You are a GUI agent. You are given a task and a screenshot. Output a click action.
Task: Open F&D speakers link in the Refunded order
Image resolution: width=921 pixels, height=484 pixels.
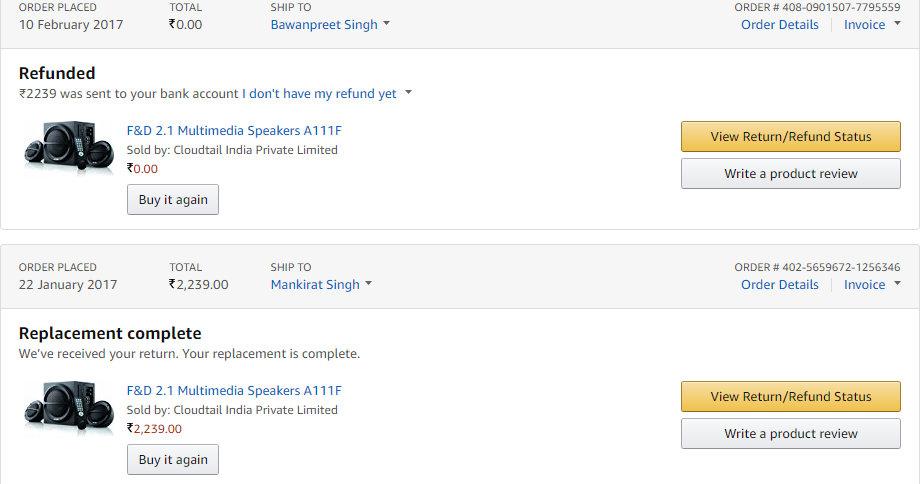234,131
